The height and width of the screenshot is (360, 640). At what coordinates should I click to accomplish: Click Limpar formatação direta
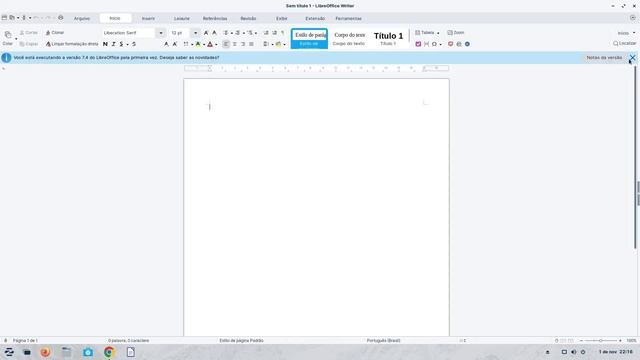[72, 44]
